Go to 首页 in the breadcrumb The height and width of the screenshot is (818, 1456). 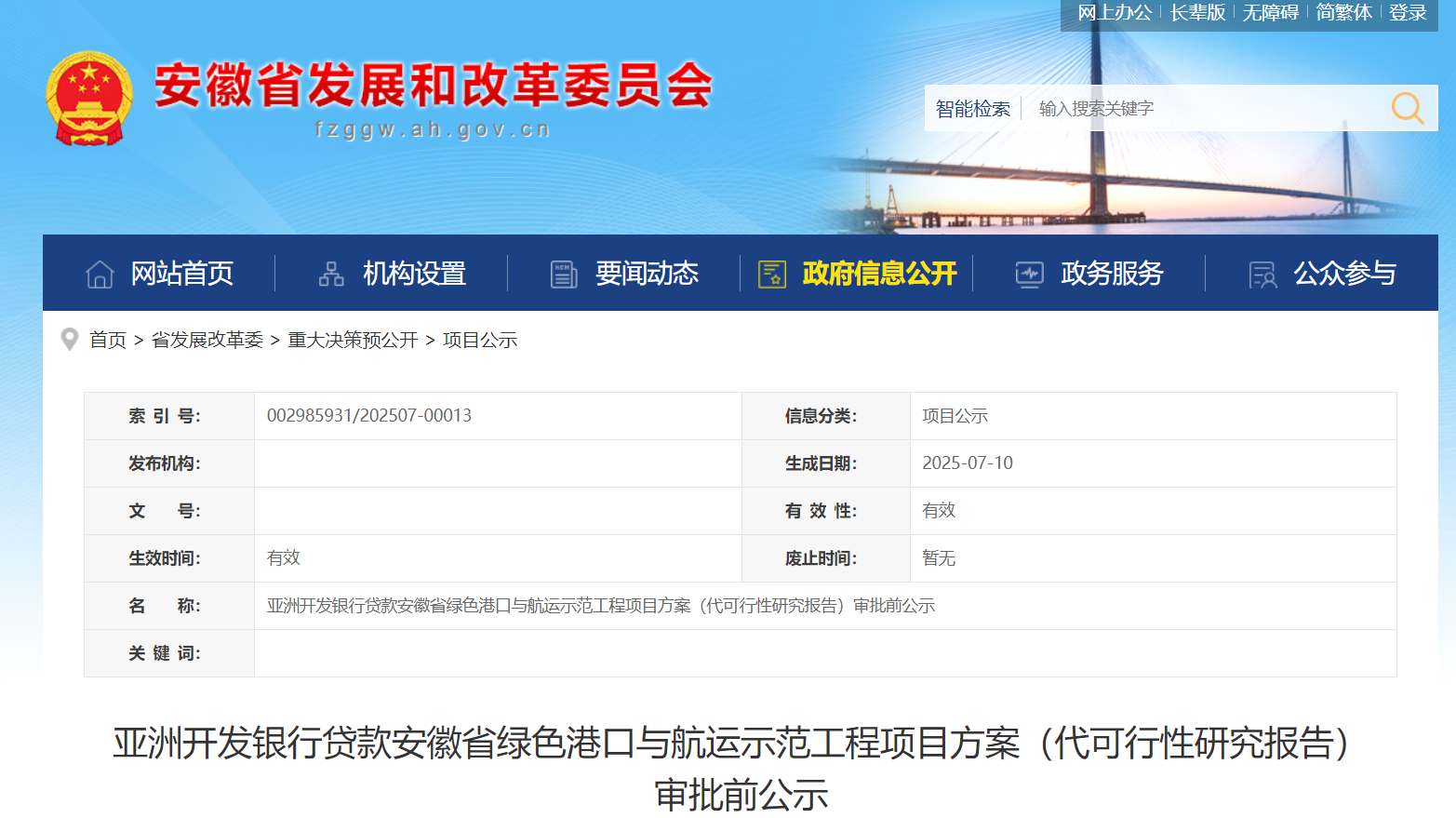coord(108,341)
